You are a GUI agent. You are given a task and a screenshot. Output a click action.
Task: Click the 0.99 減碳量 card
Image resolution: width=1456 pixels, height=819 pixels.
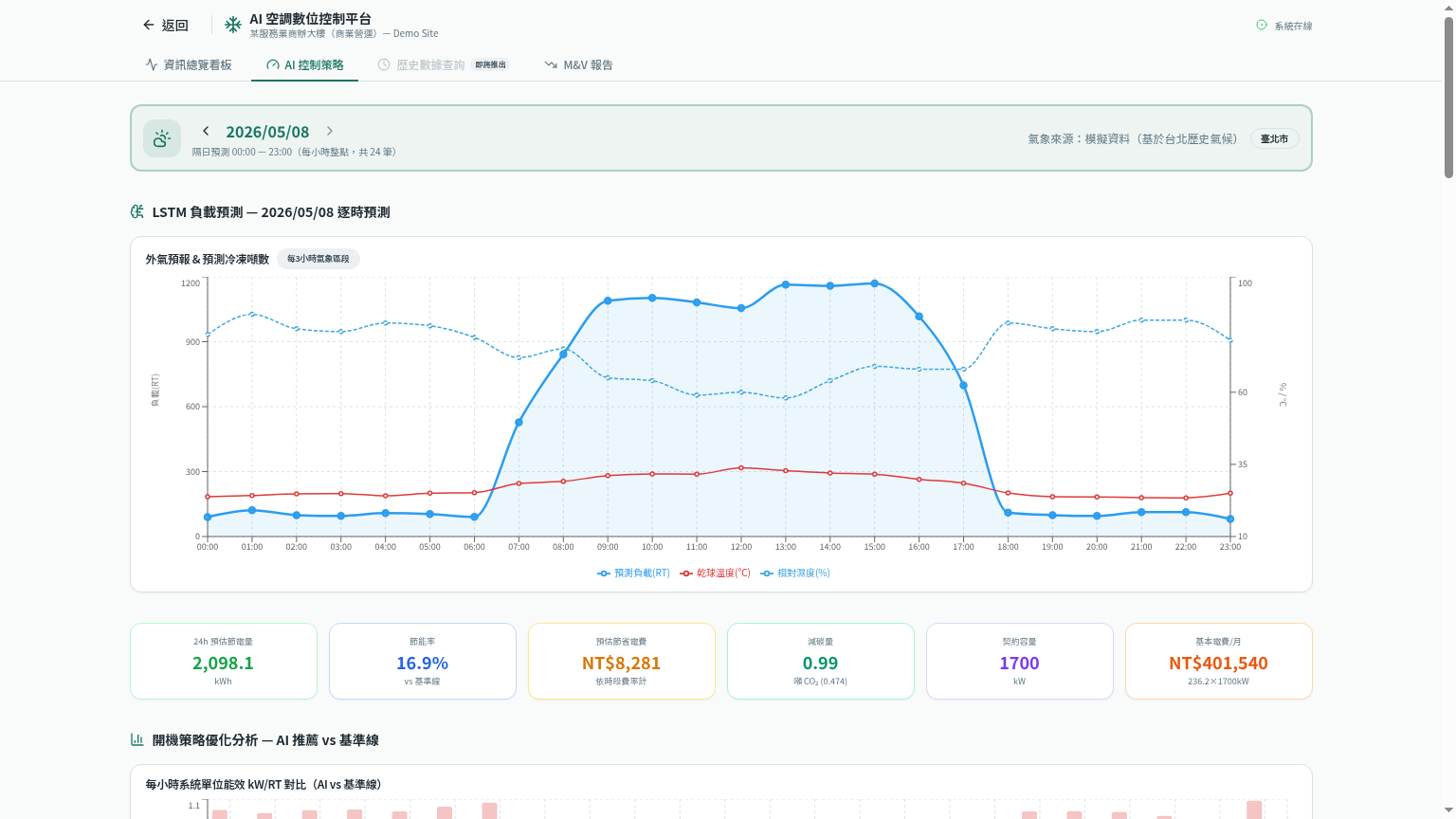pyautogui.click(x=821, y=662)
